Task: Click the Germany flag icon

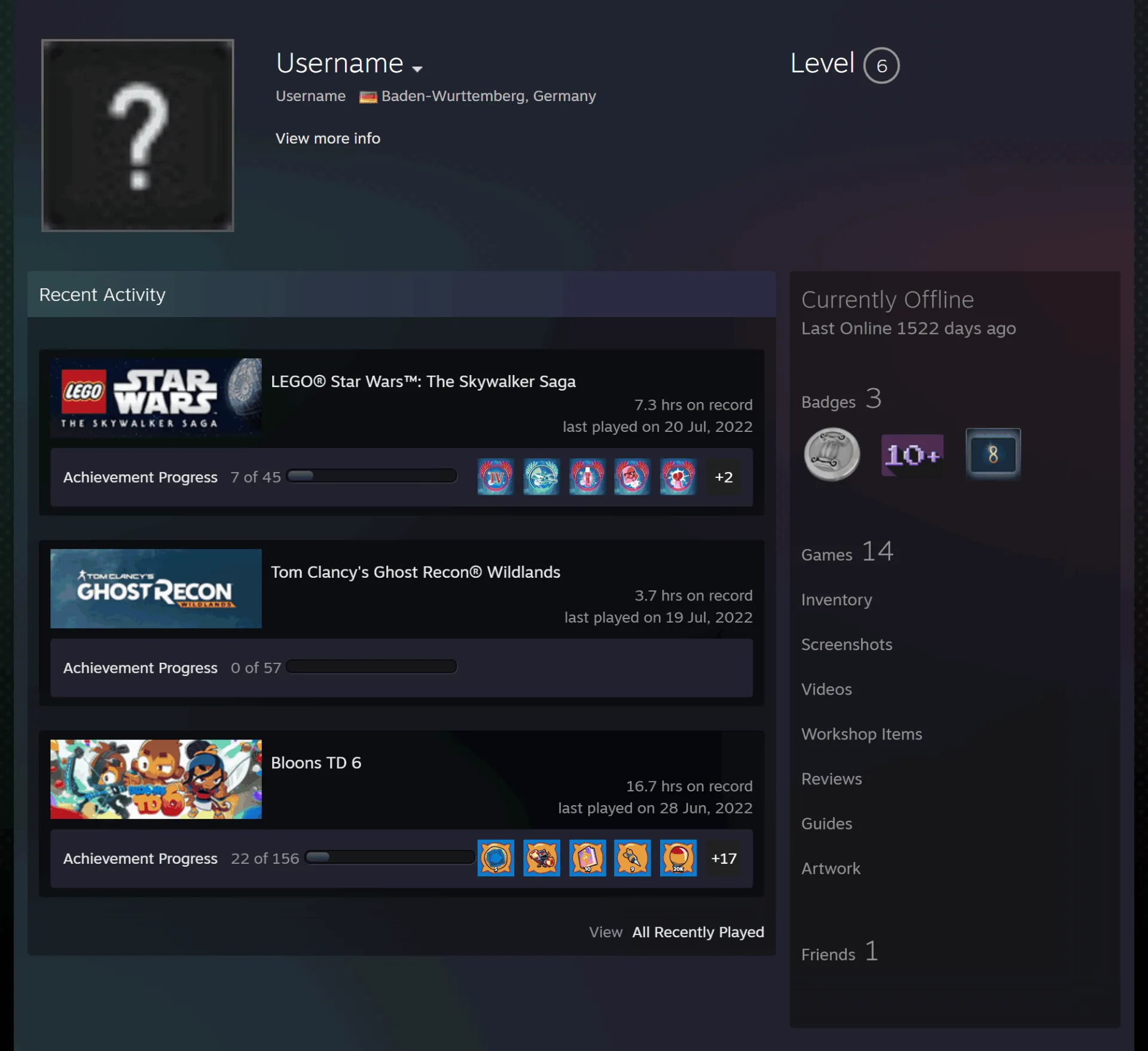Action: tap(368, 97)
